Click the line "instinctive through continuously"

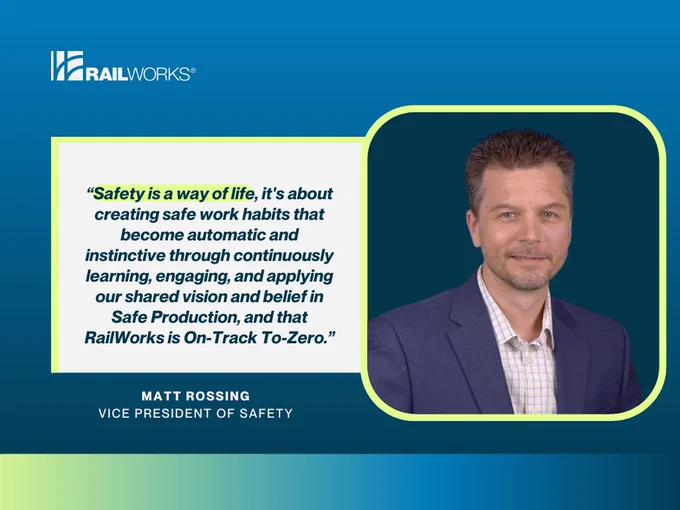click(209, 255)
